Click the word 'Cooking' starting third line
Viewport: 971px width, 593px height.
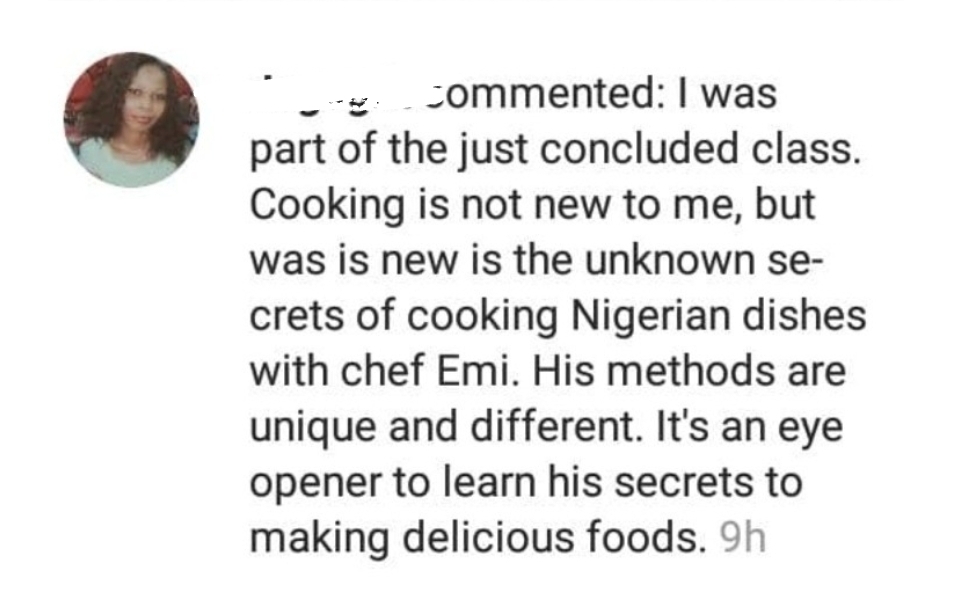327,206
